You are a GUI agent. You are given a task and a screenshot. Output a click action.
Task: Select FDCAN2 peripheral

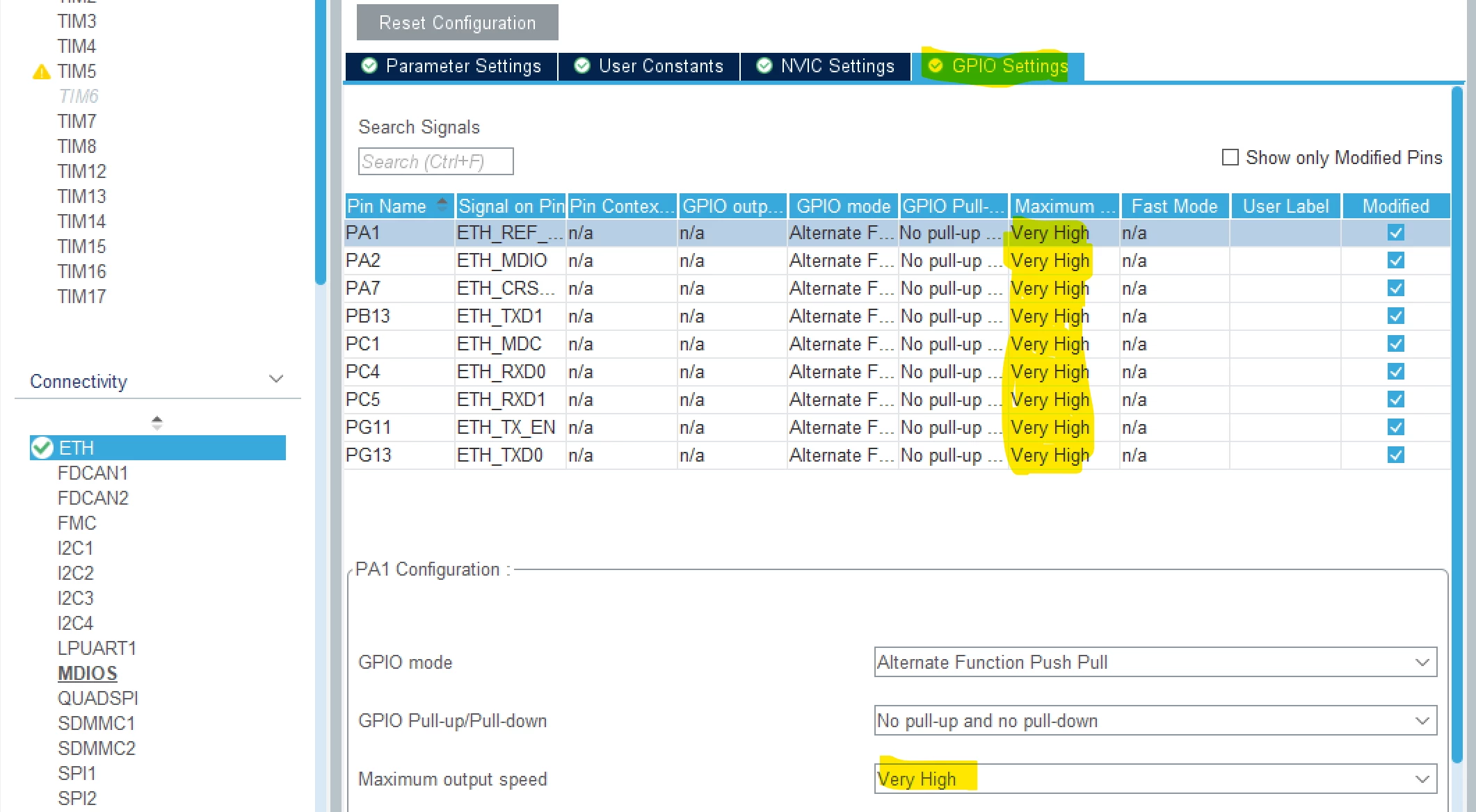pyautogui.click(x=93, y=498)
